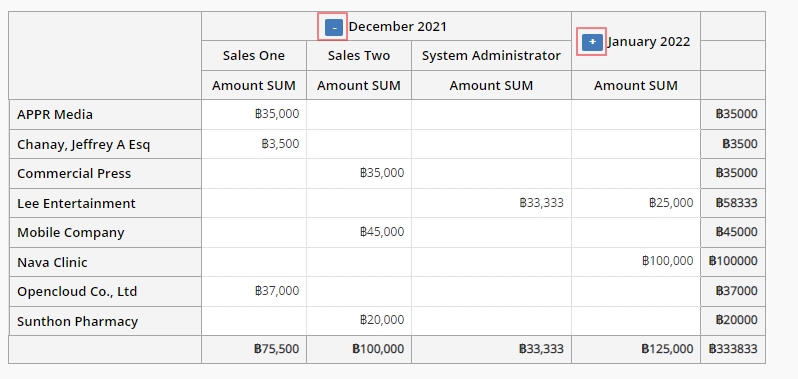Click the January 2022 header label
The image size is (798, 379).
coord(649,42)
